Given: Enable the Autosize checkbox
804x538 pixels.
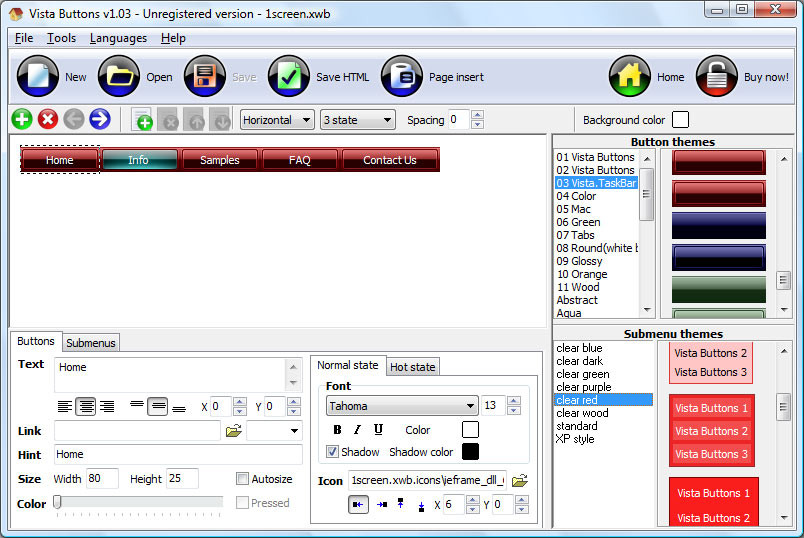Looking at the screenshot, I should tap(242, 479).
